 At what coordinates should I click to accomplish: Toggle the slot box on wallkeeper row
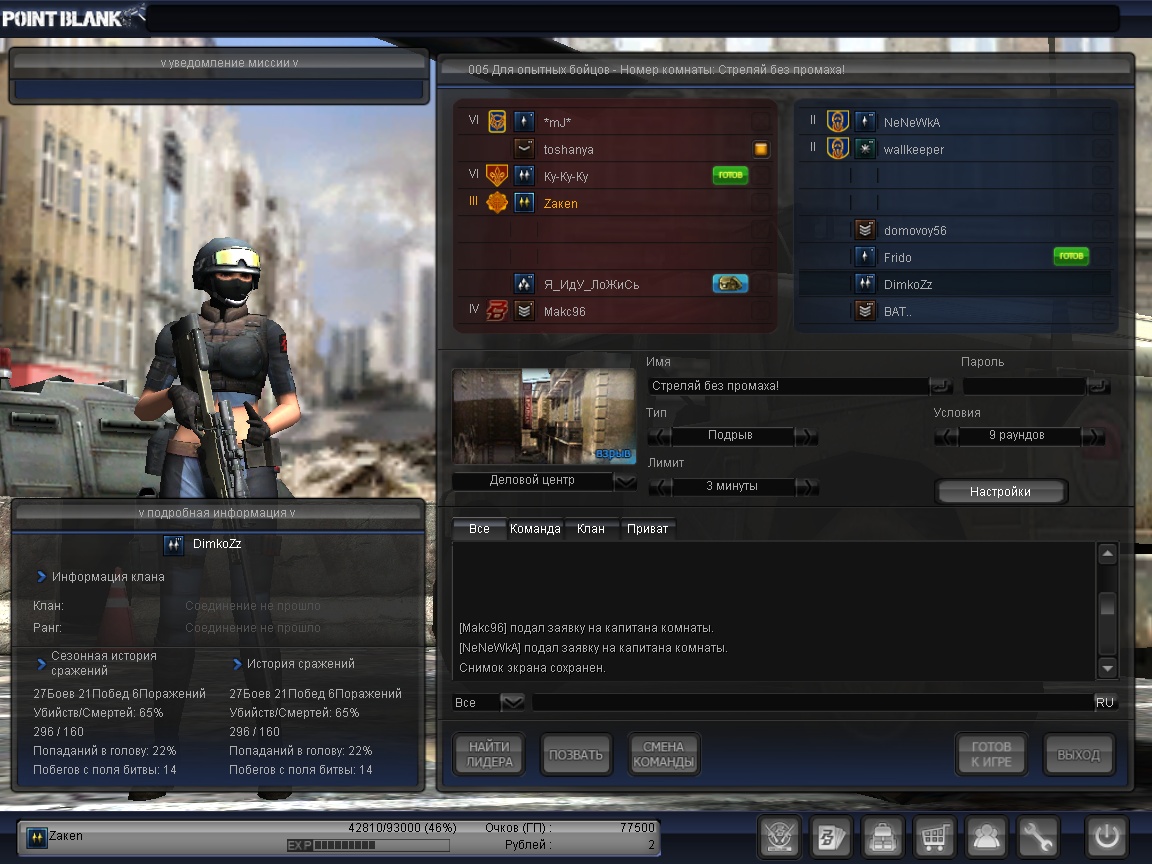[x=1101, y=149]
